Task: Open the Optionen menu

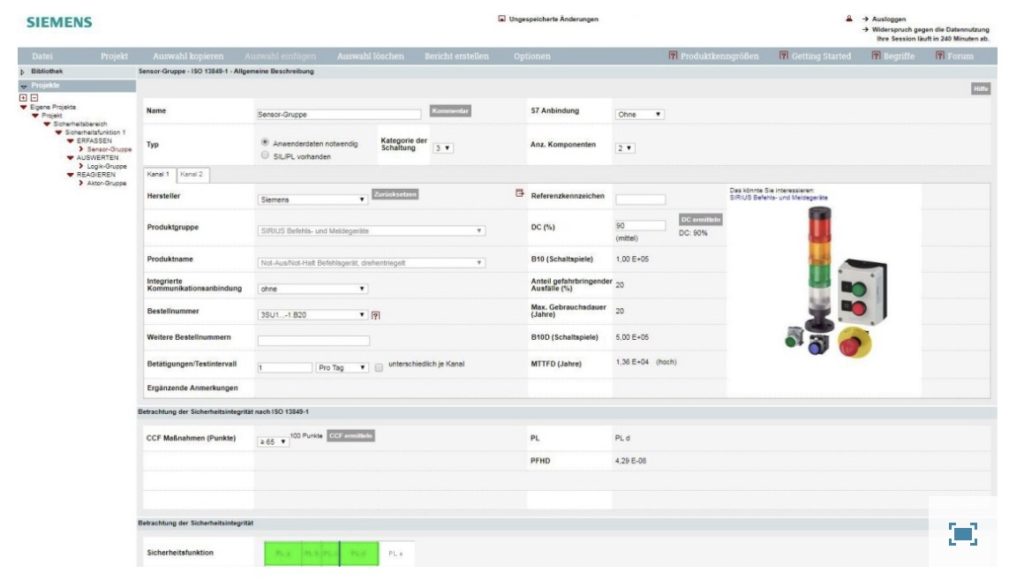Action: (x=531, y=57)
